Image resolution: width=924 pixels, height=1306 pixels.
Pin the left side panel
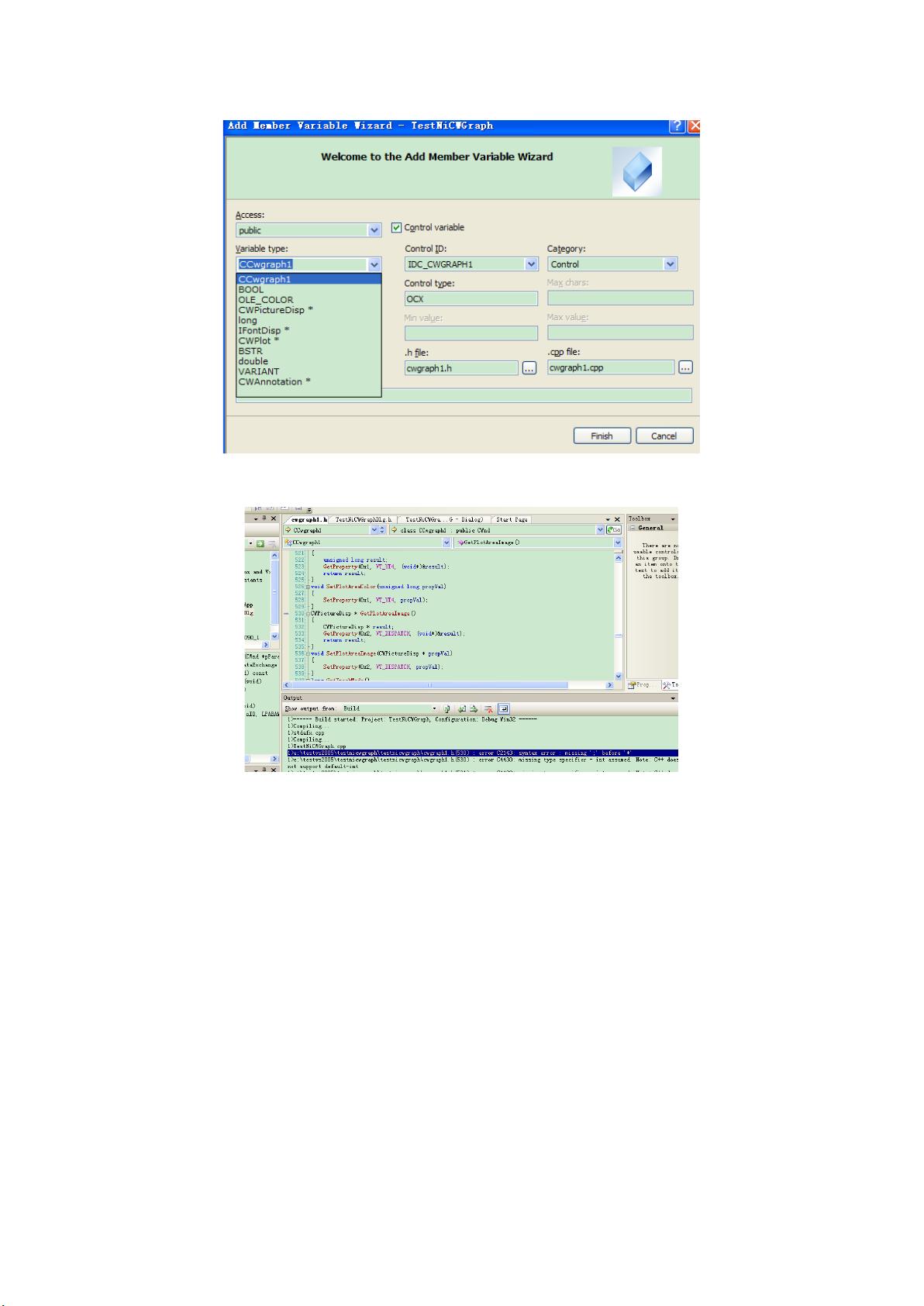[x=264, y=518]
